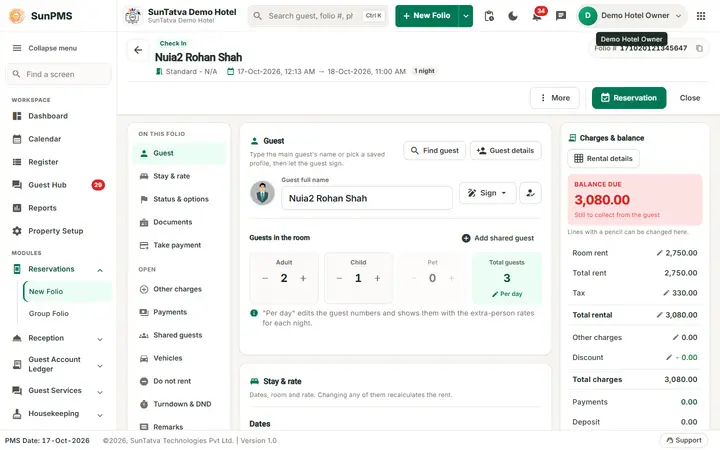720x450 pixels.
Task: Edit Room rent pencil icon
Action: 659,253
